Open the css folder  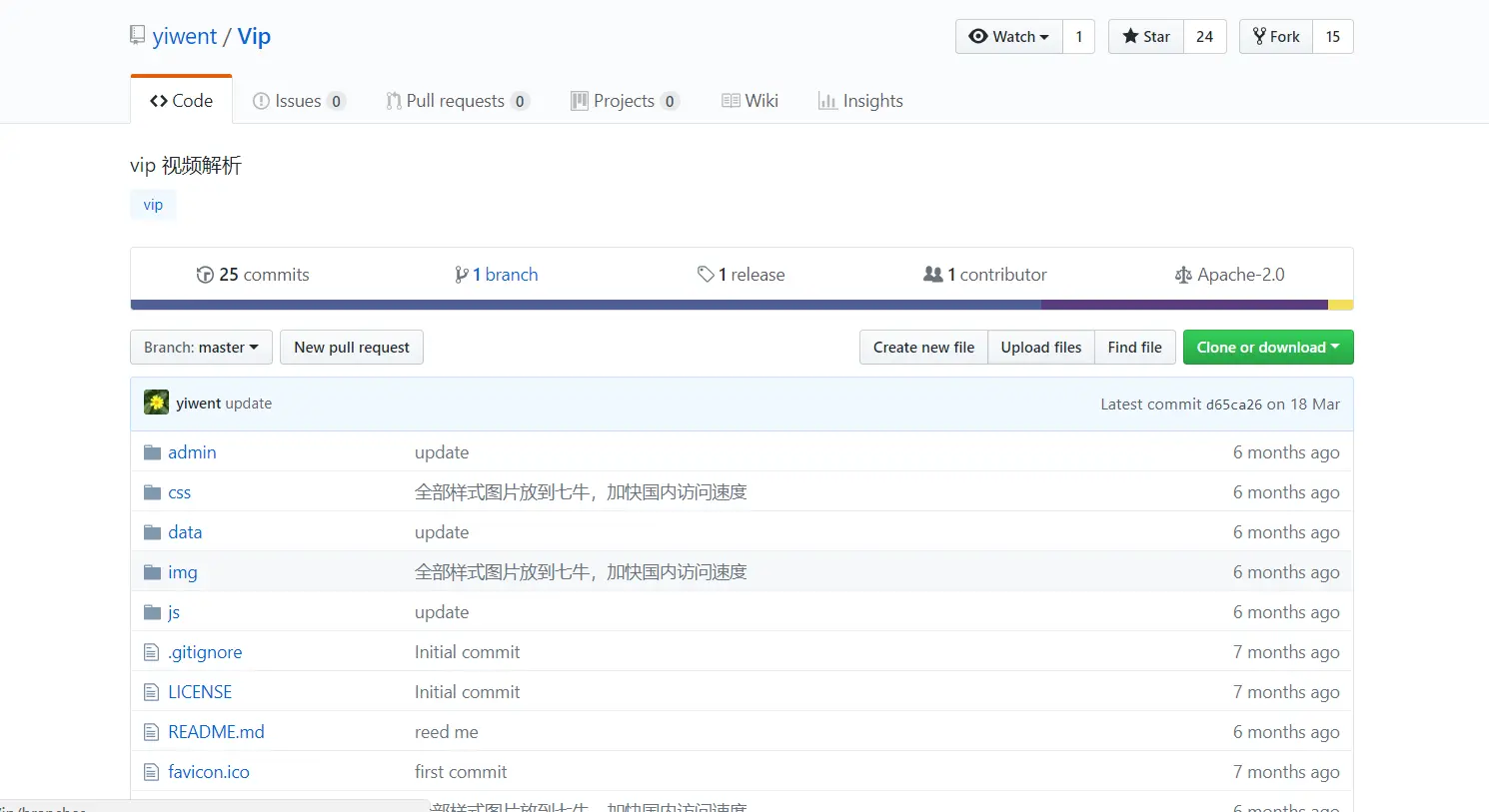[x=180, y=492]
